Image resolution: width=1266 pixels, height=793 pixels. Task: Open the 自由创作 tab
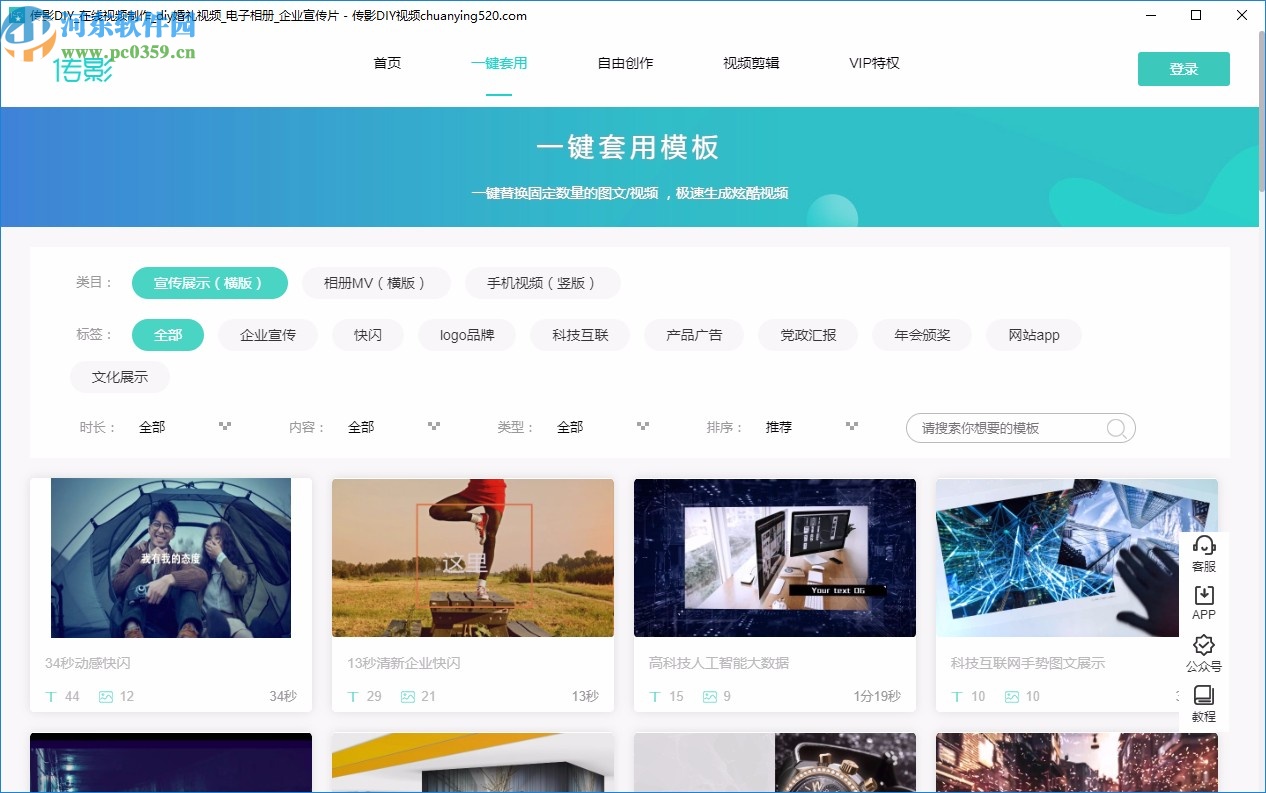(x=625, y=63)
